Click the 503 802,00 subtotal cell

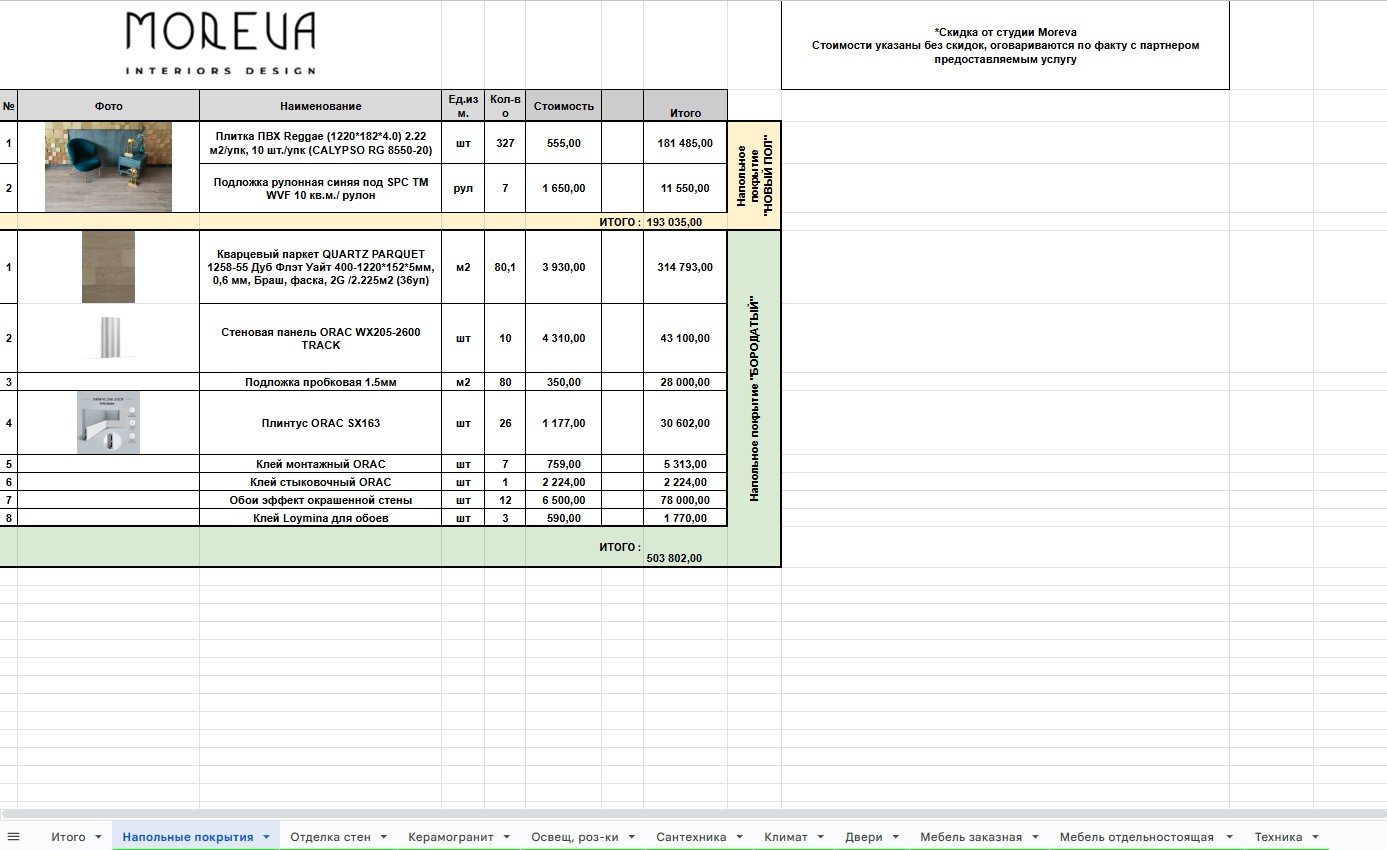coord(685,547)
